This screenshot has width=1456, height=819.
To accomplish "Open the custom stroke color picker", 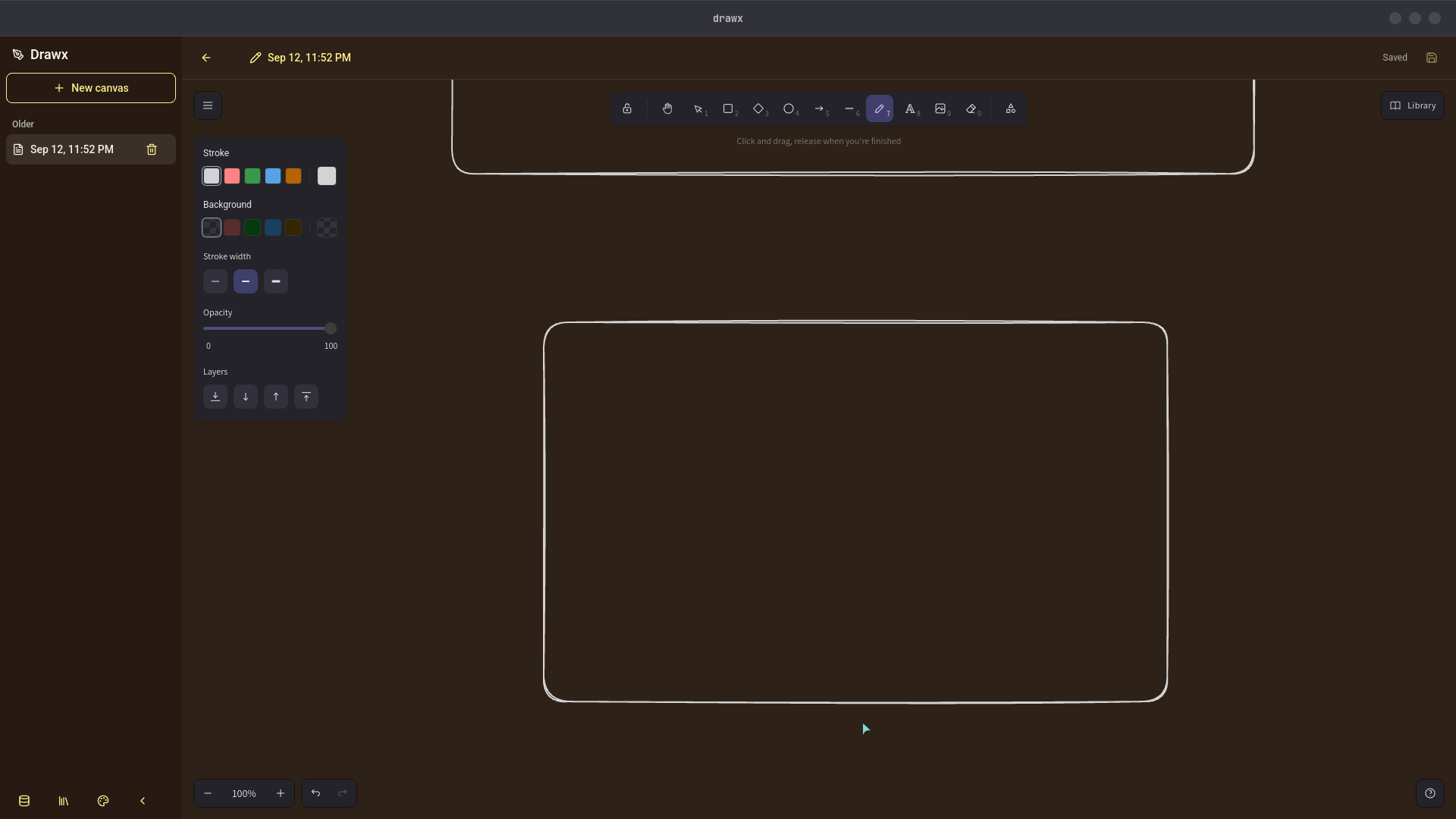I will click(327, 176).
